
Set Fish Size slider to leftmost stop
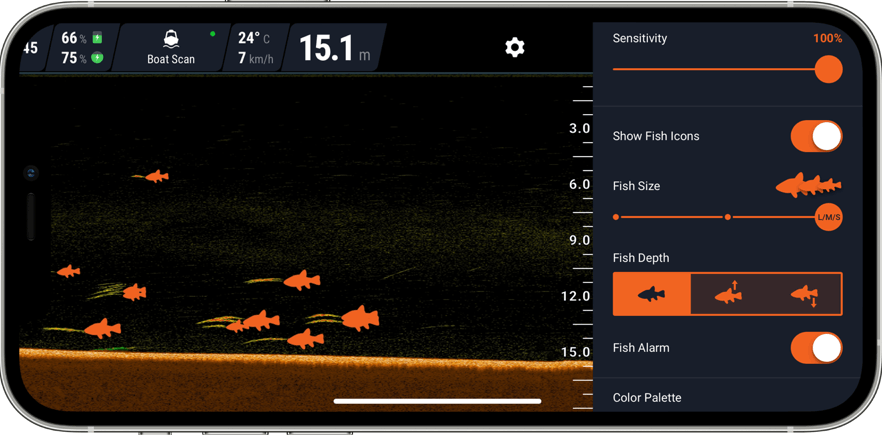point(616,217)
